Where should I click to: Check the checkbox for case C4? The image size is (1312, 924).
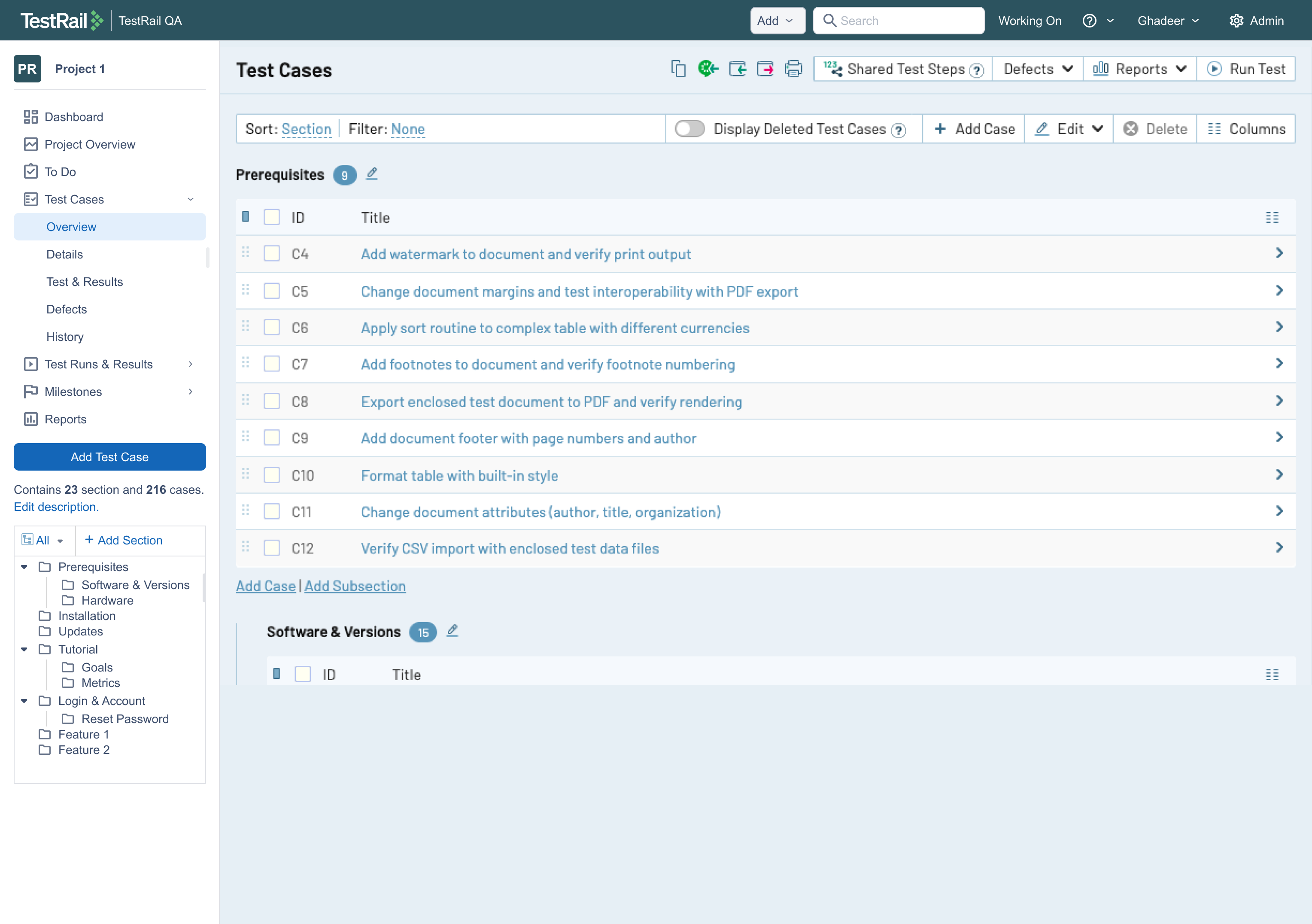tap(271, 254)
